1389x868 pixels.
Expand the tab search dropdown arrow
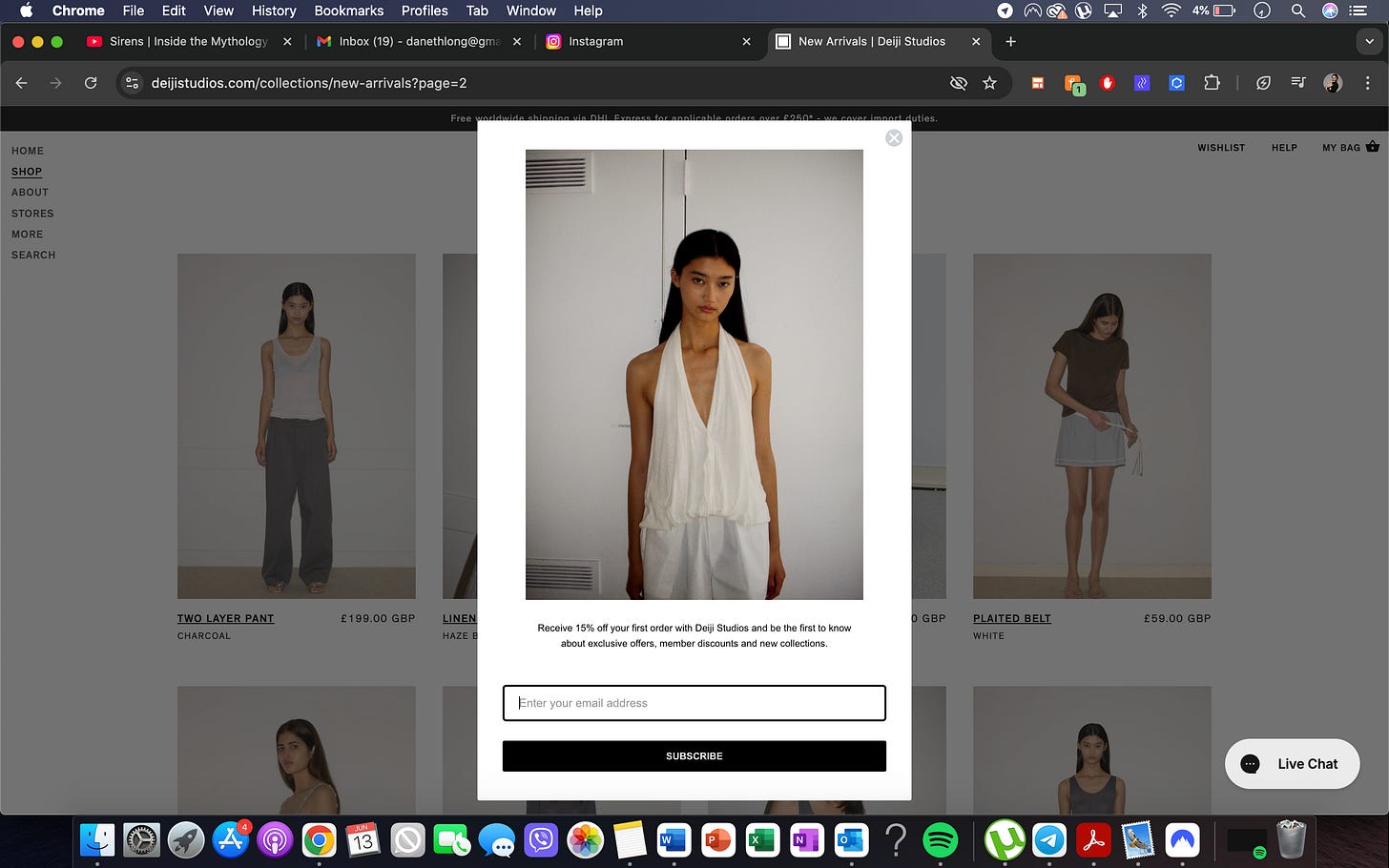tap(1370, 42)
